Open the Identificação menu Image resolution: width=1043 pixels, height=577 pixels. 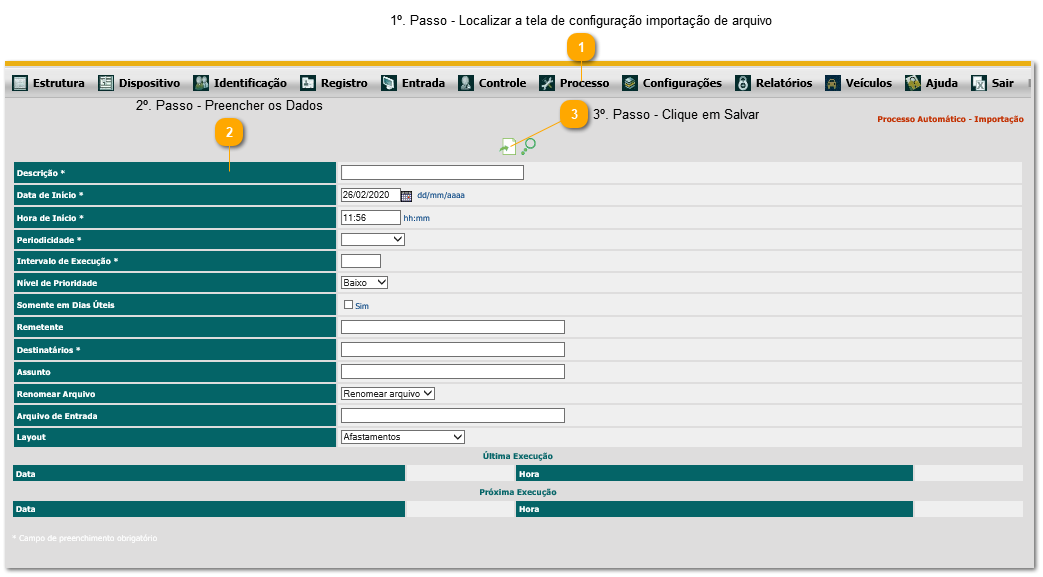click(x=250, y=83)
